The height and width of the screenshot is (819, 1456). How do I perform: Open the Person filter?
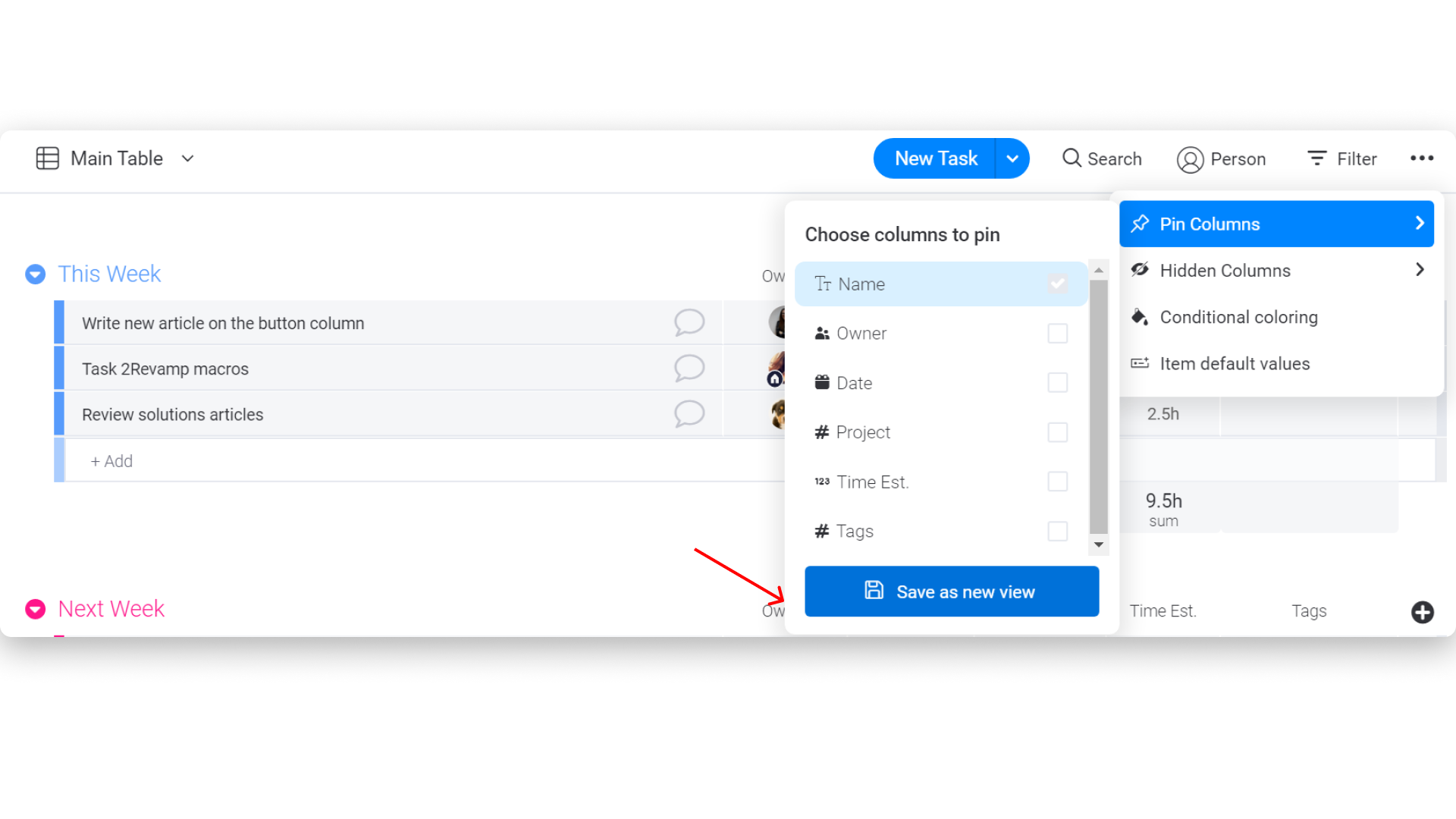click(x=1222, y=159)
